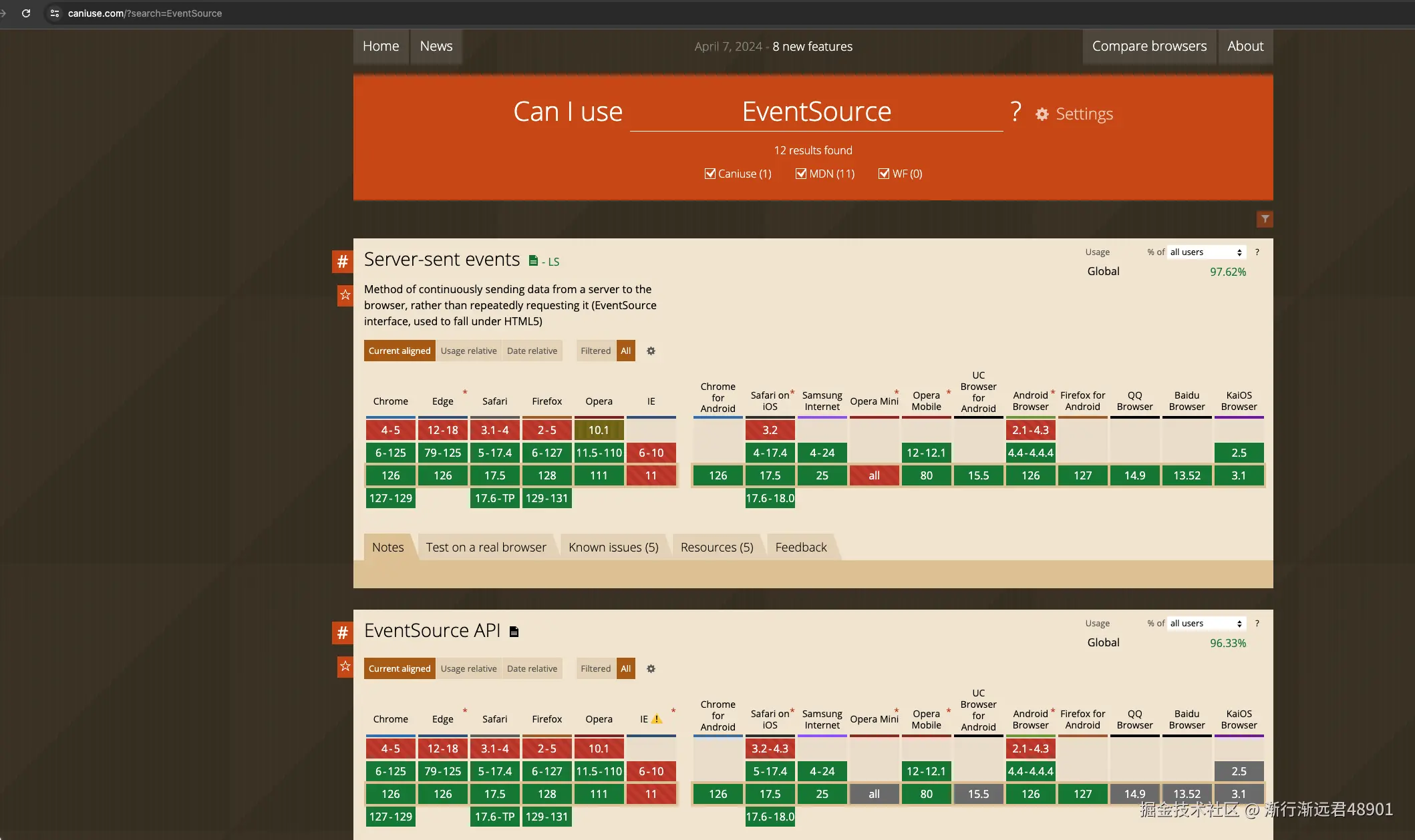Click the hash permalink icon beside Server-sent events

pos(342,262)
